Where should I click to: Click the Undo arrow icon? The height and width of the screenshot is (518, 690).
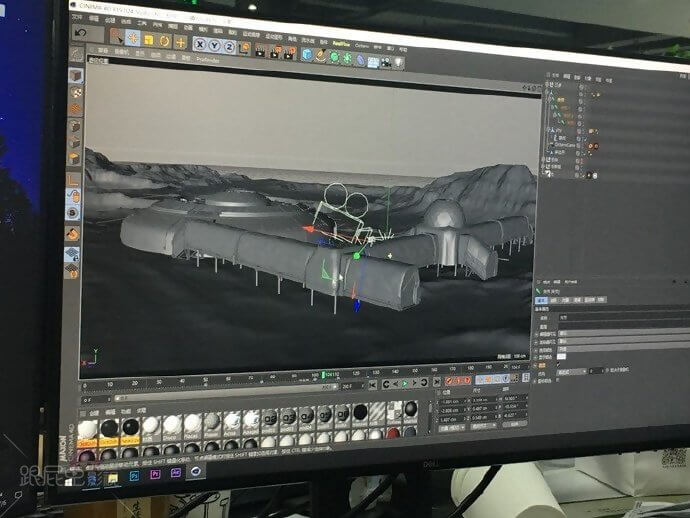(80, 34)
